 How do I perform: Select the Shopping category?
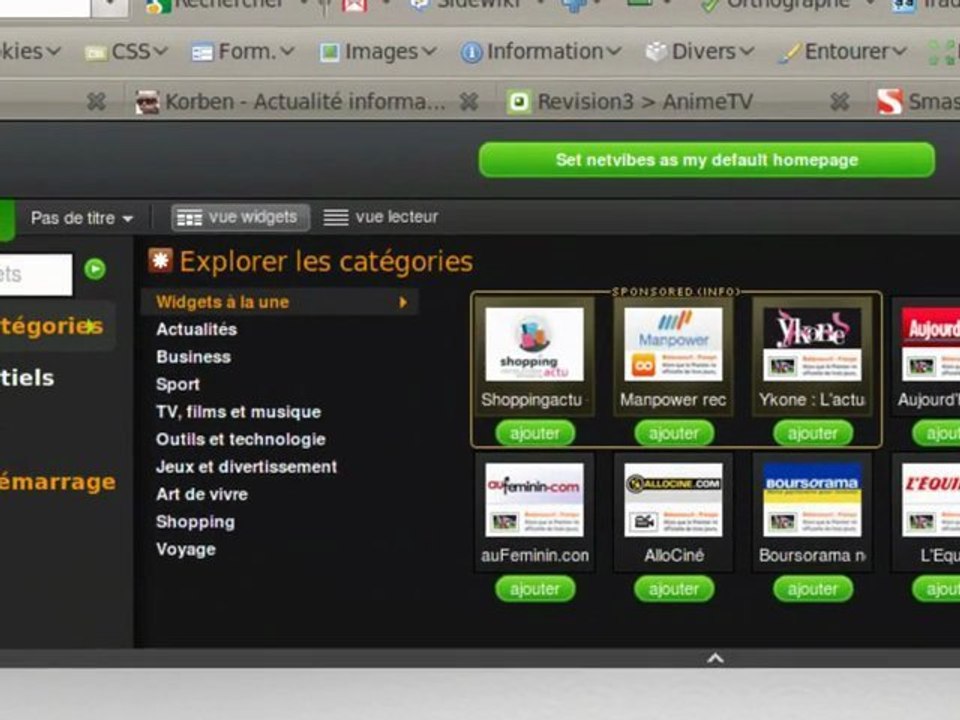click(x=195, y=522)
